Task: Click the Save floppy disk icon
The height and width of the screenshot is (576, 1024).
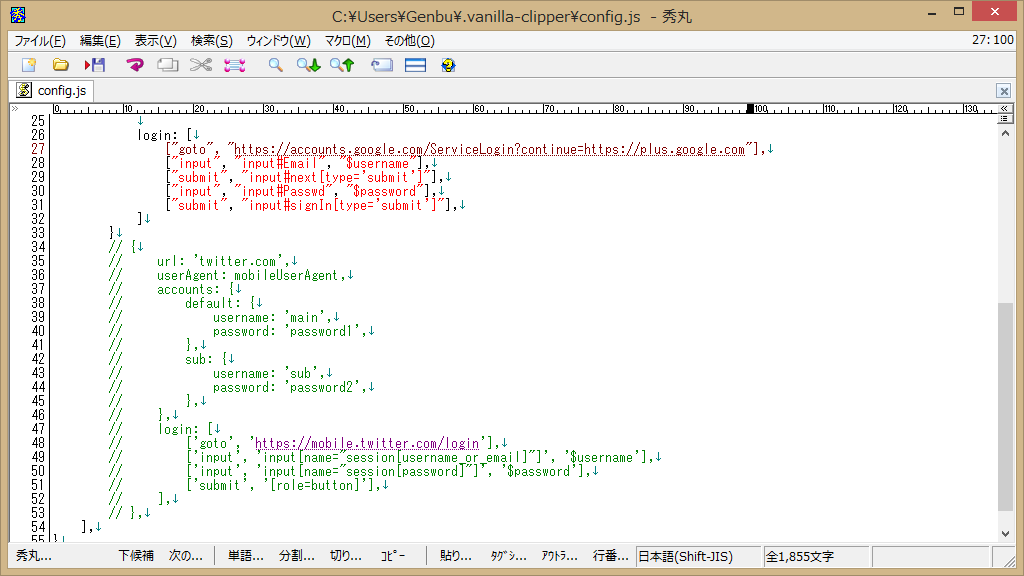Action: pos(95,65)
